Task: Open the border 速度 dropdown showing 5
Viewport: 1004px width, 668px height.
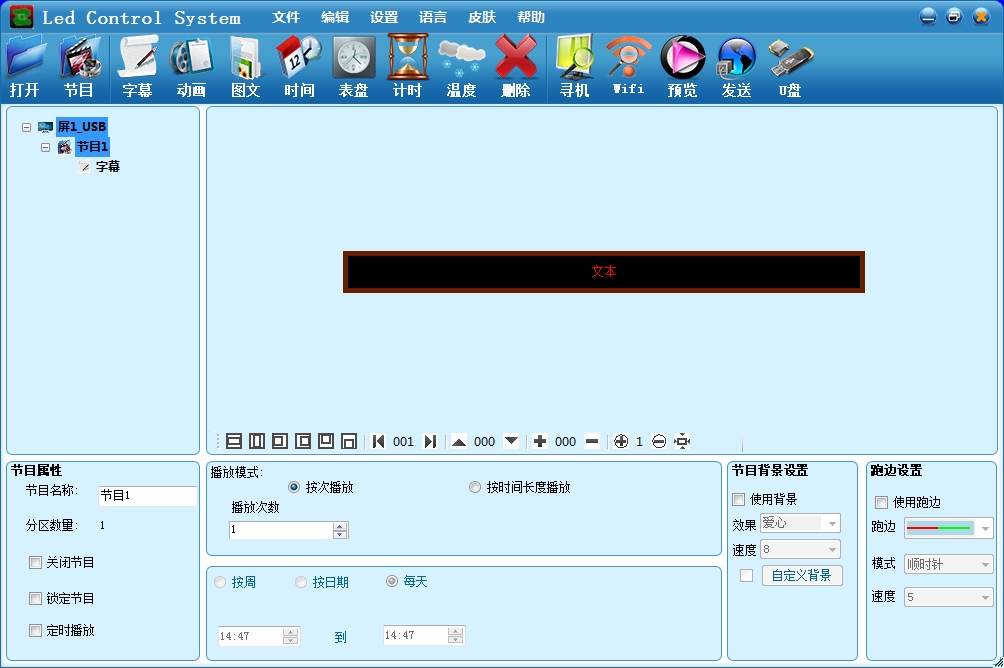Action: [x=948, y=597]
